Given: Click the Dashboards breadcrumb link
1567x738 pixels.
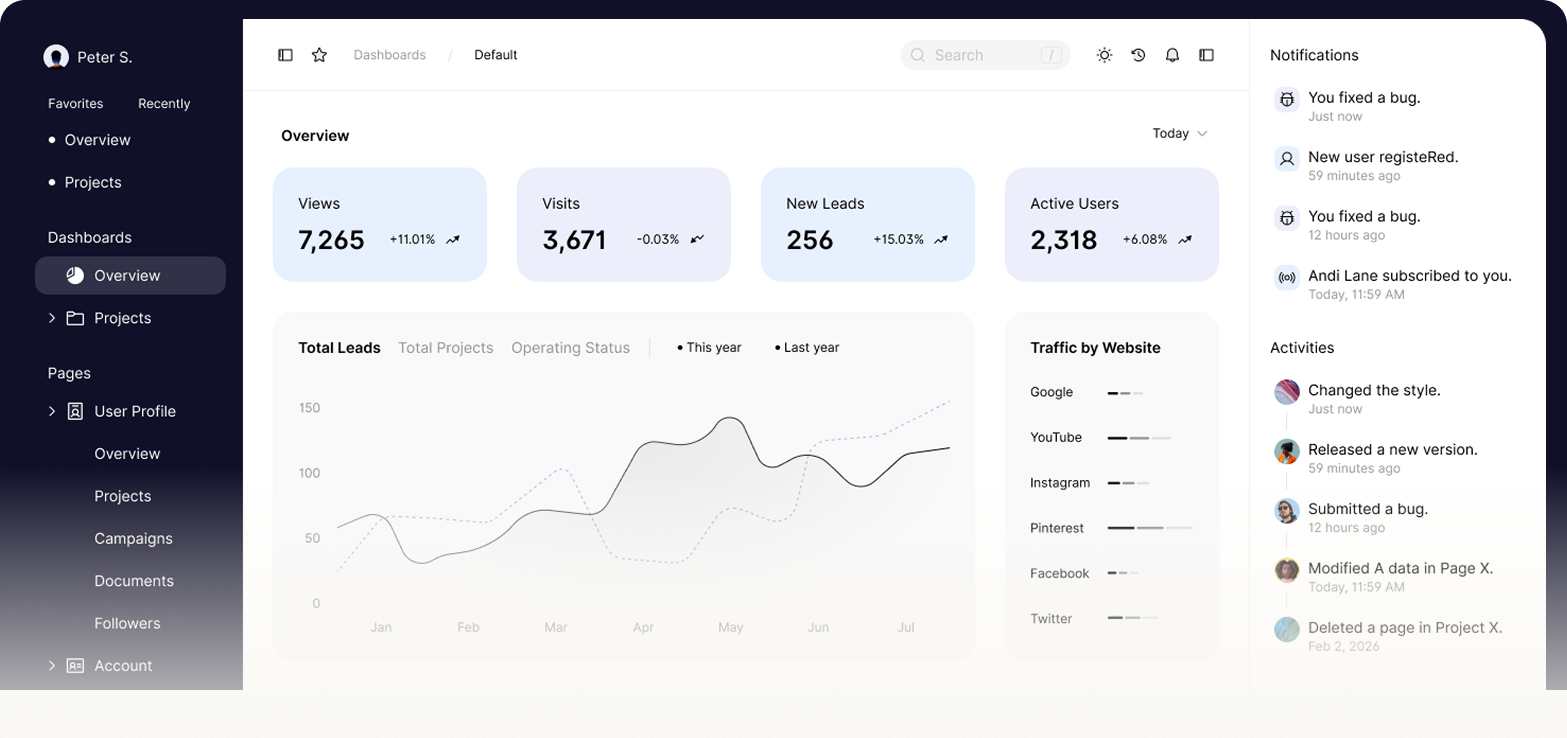Looking at the screenshot, I should (389, 55).
